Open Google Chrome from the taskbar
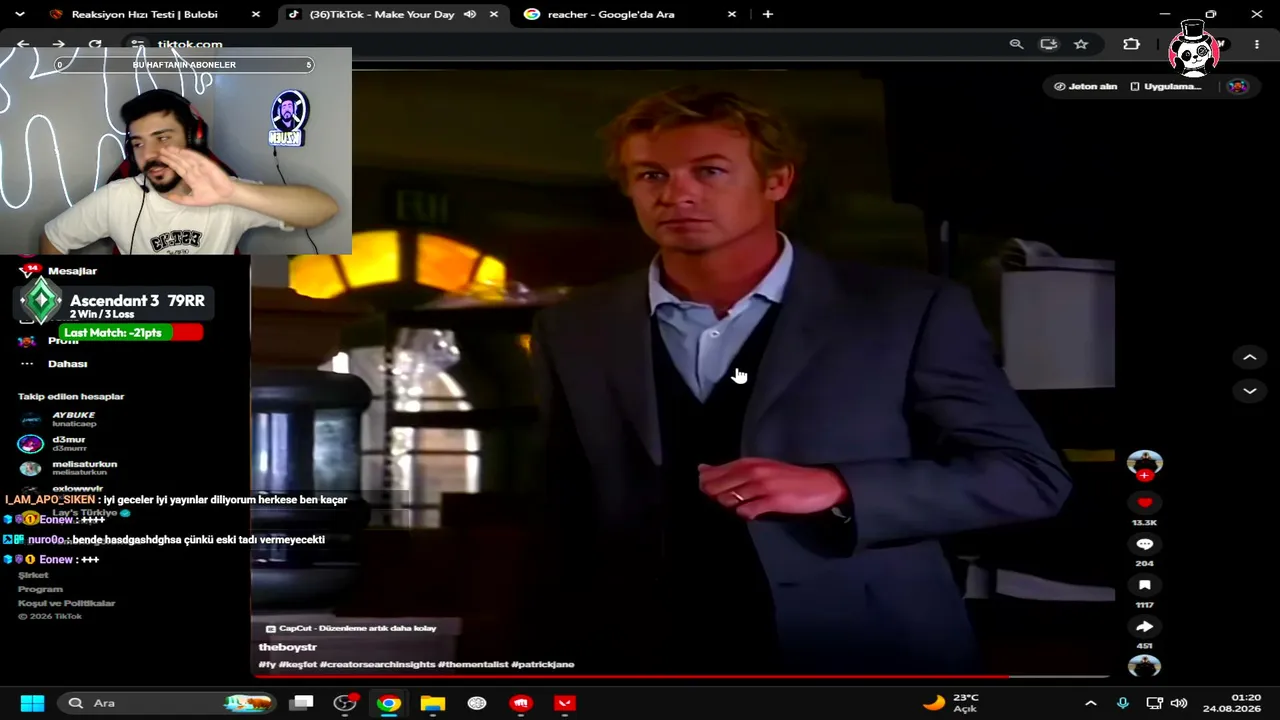Viewport: 1280px width, 720px height. click(x=388, y=703)
